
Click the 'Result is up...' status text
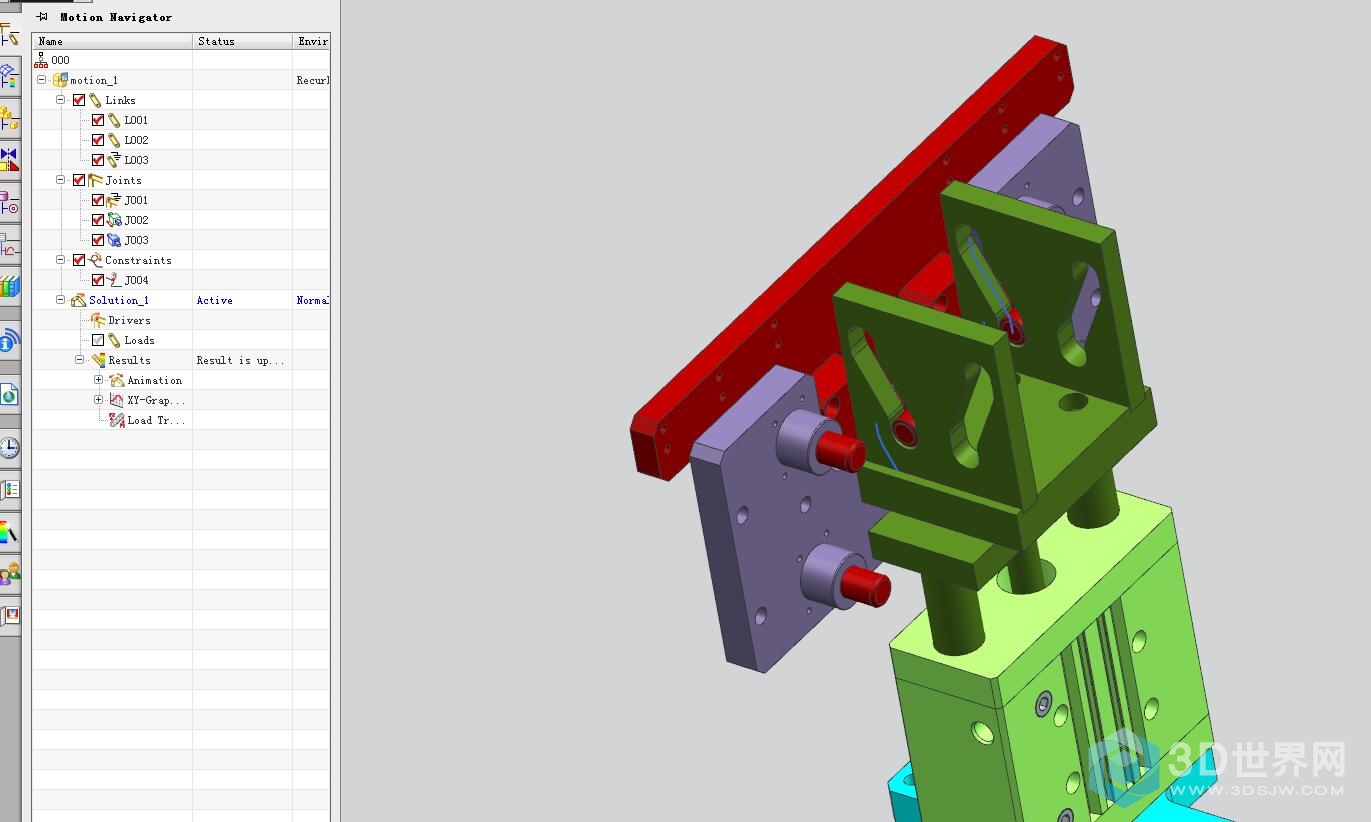pyautogui.click(x=240, y=360)
